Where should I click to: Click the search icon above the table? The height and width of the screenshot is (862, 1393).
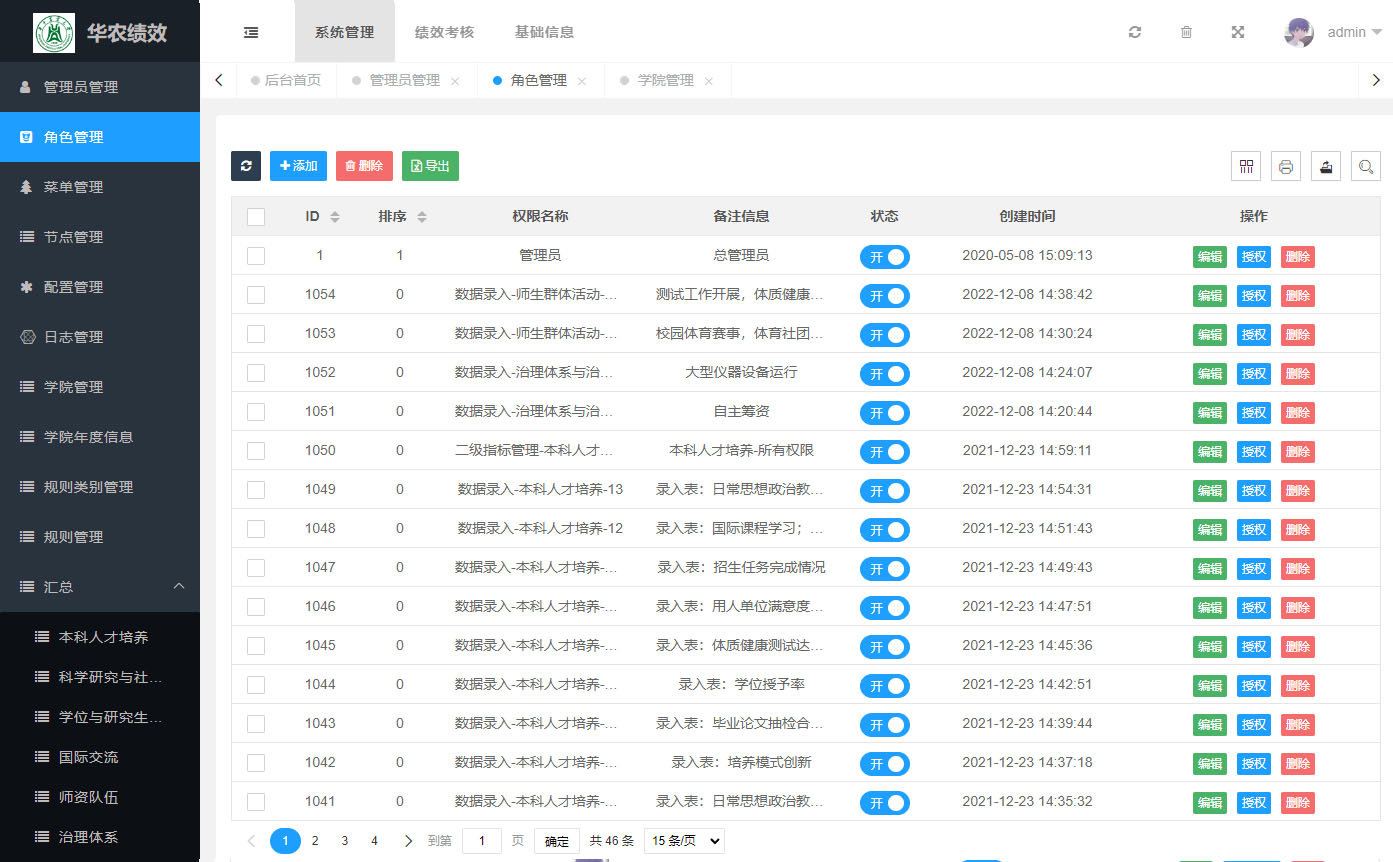(x=1366, y=167)
